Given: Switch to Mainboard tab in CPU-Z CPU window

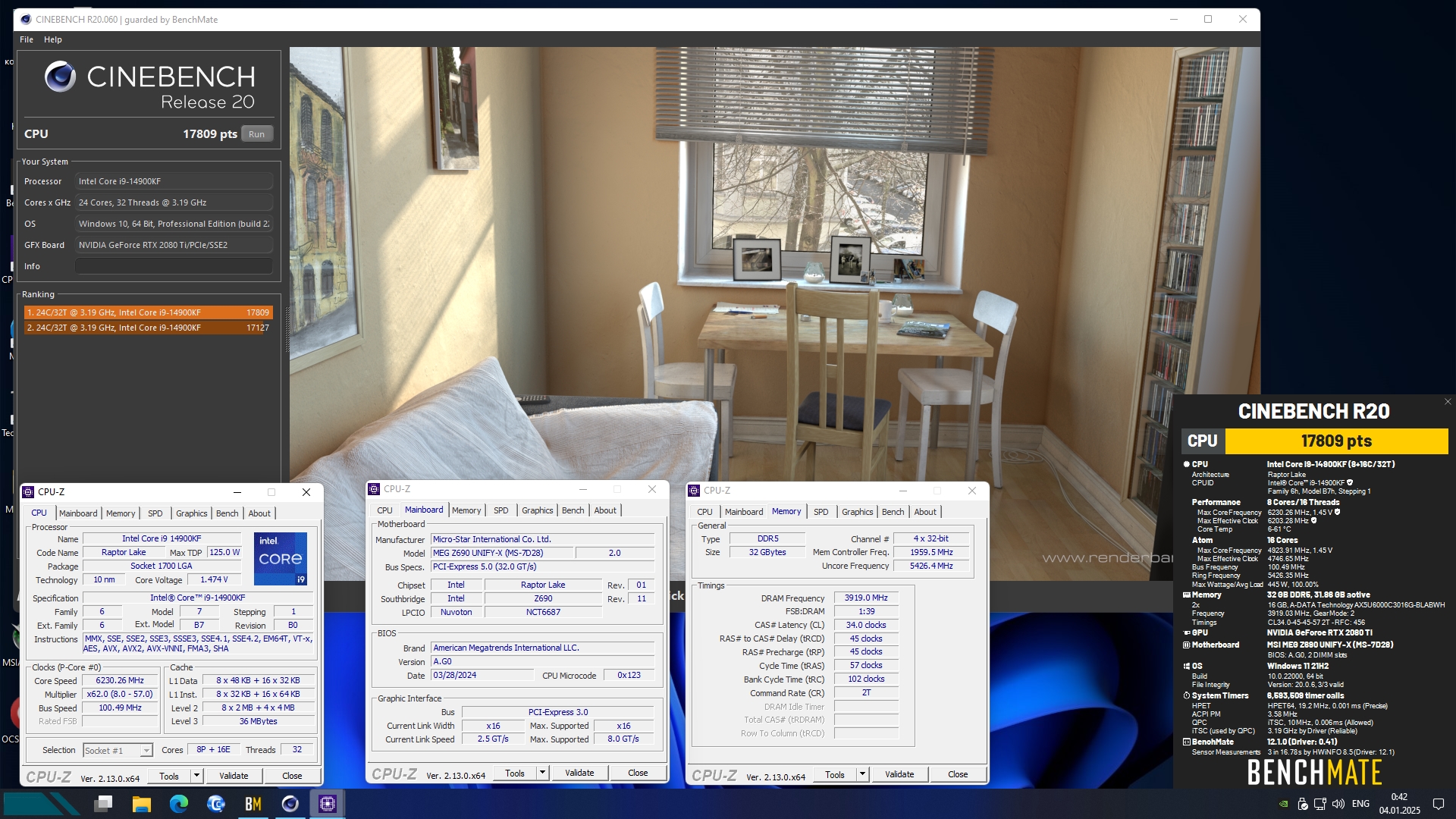Looking at the screenshot, I should [78, 513].
